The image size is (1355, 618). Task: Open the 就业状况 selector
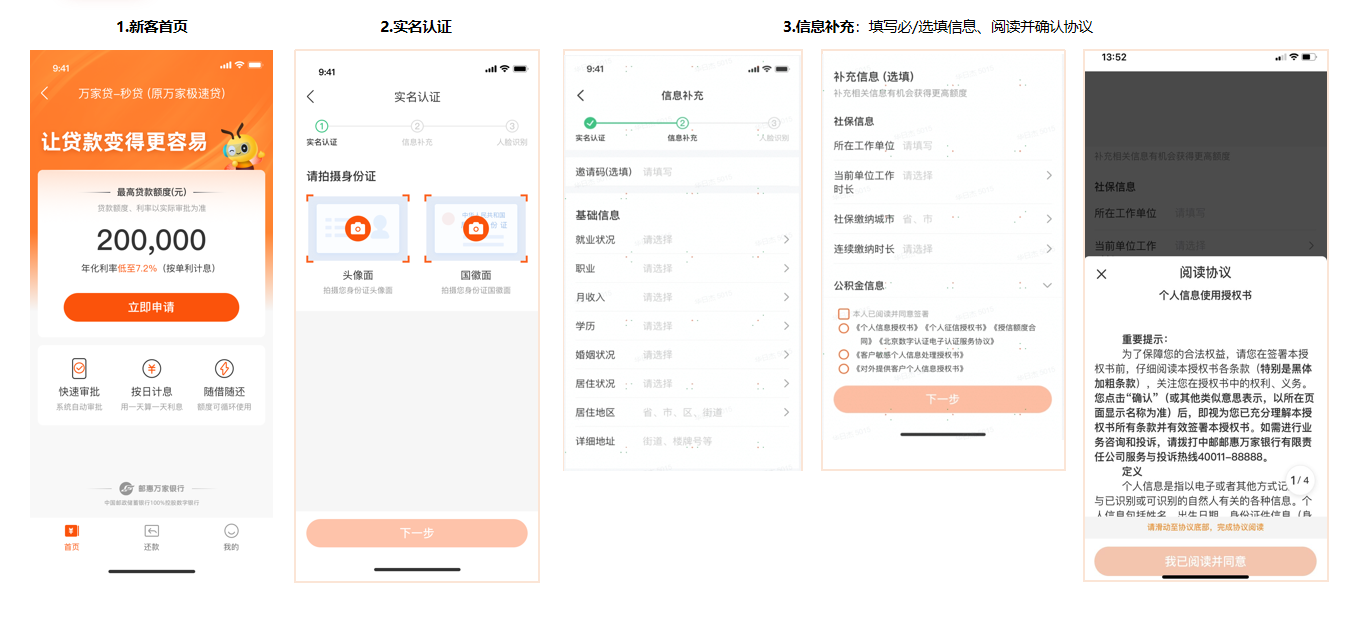682,240
